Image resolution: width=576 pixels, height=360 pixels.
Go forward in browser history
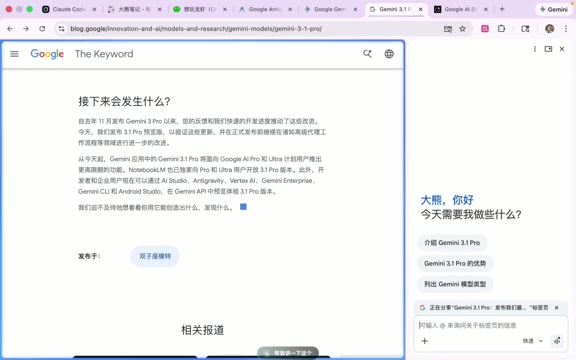(26, 29)
